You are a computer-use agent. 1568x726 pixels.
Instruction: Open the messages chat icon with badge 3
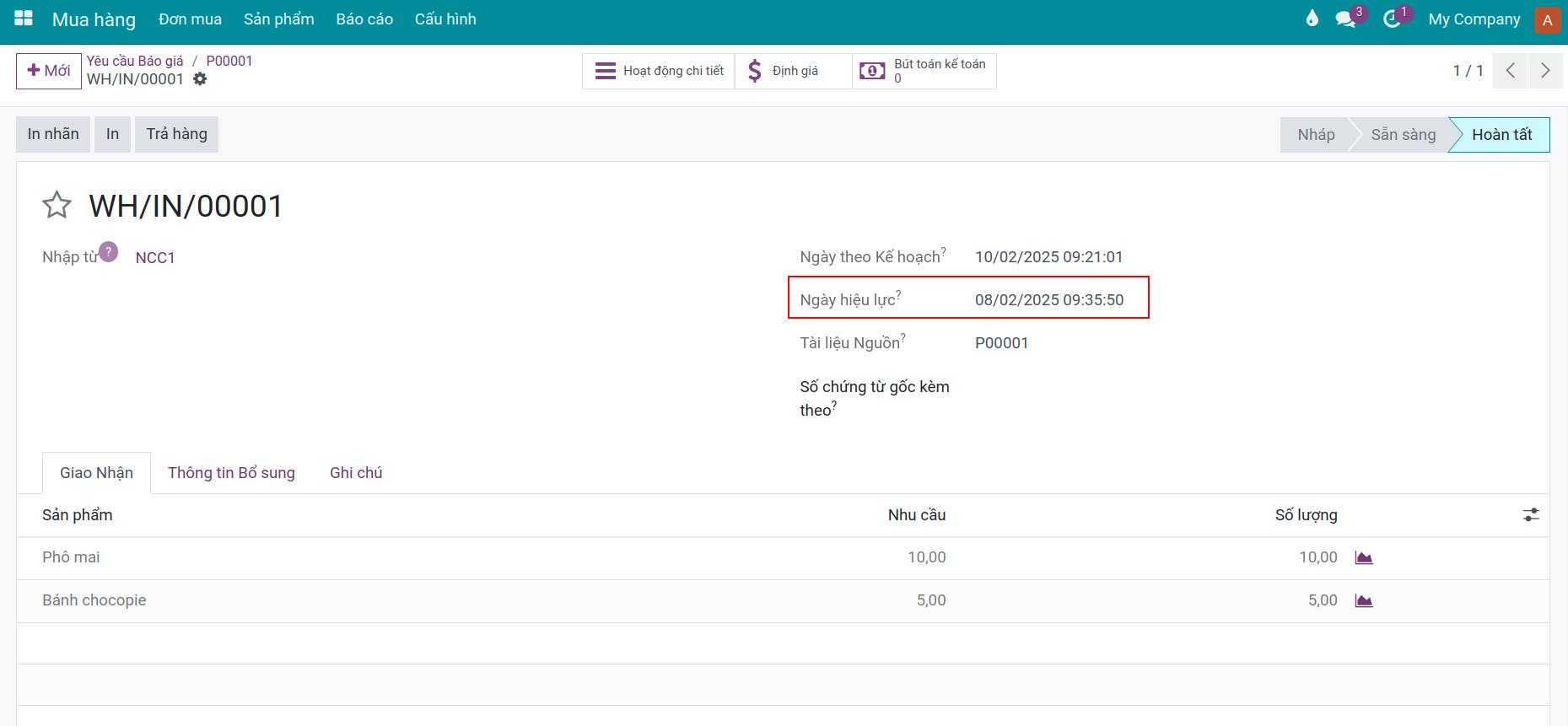pyautogui.click(x=1345, y=19)
